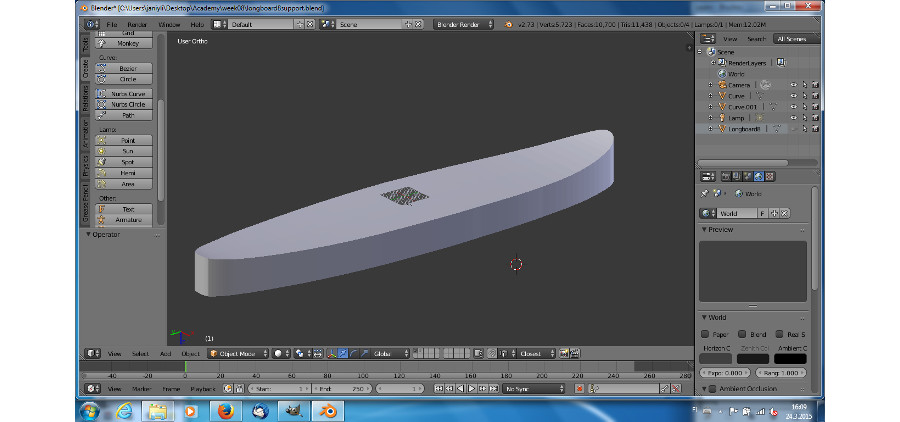
Task: Expand the Longboard8 entry in the outliner
Action: [710, 129]
